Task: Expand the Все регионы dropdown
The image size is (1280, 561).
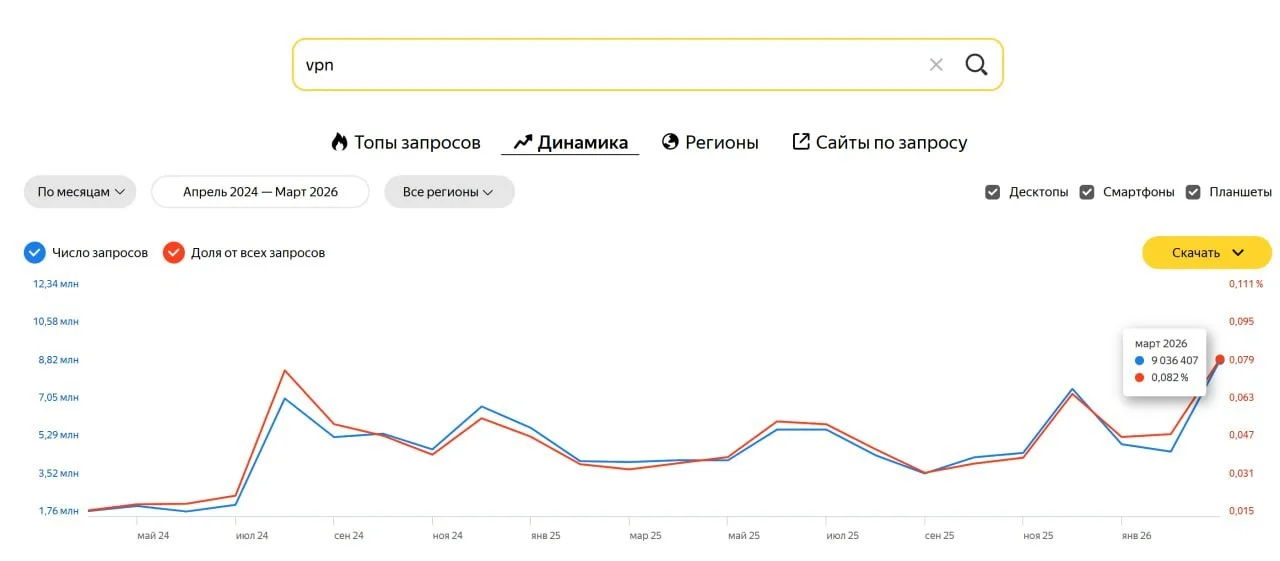Action: click(449, 192)
